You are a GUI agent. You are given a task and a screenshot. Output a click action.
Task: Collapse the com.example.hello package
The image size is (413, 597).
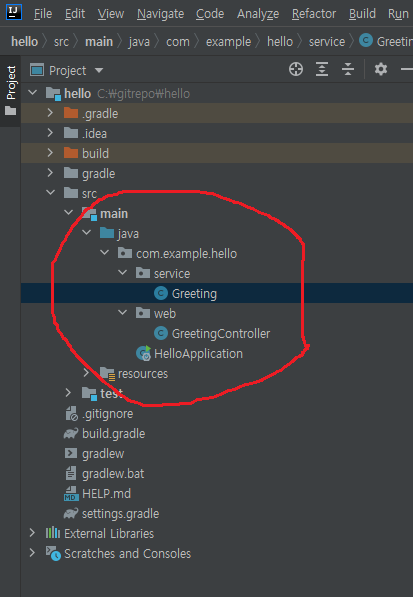point(104,252)
